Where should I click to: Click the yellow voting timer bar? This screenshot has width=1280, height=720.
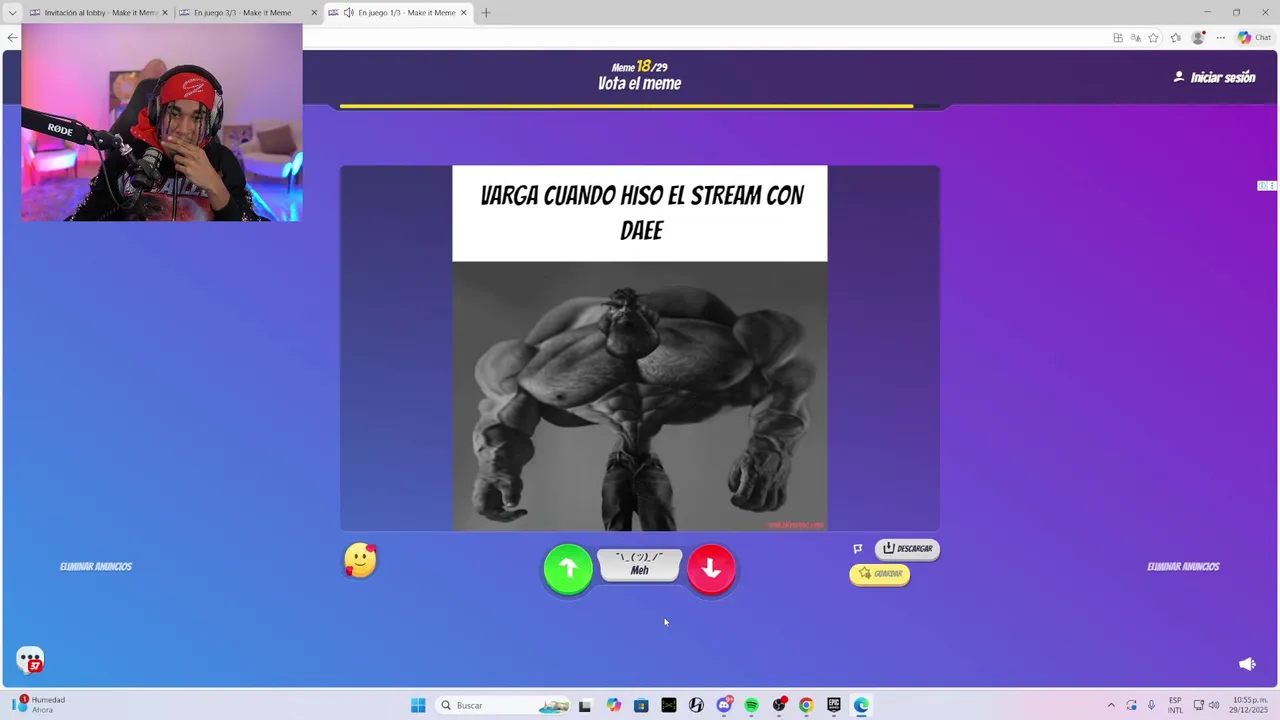[x=626, y=105]
